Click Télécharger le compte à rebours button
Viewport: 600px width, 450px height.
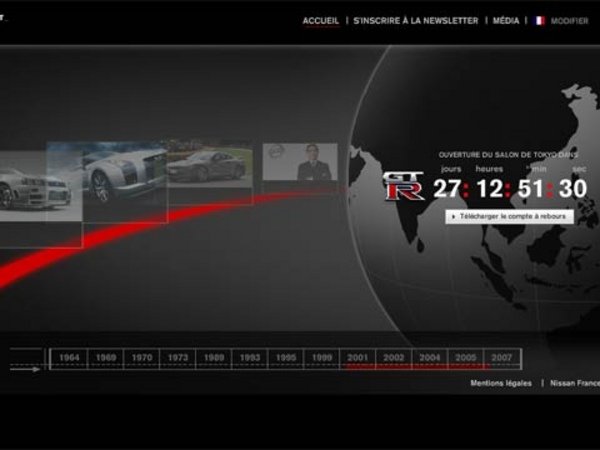point(509,216)
